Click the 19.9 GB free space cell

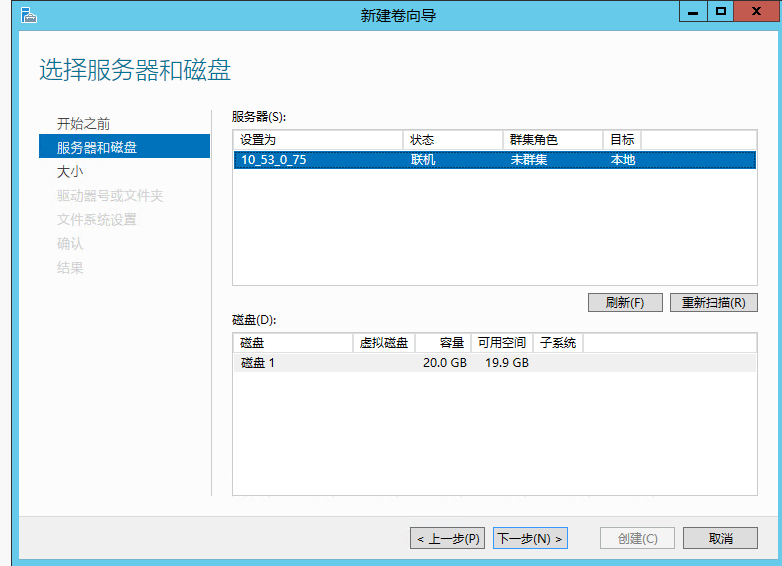[x=507, y=363]
